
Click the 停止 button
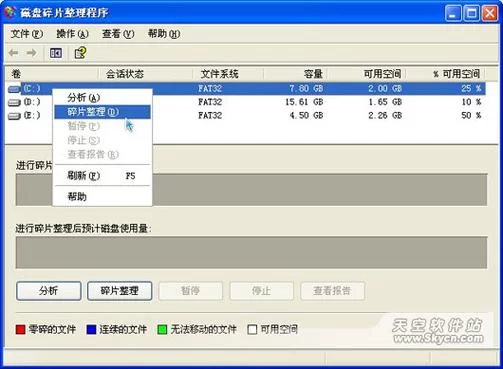click(262, 291)
